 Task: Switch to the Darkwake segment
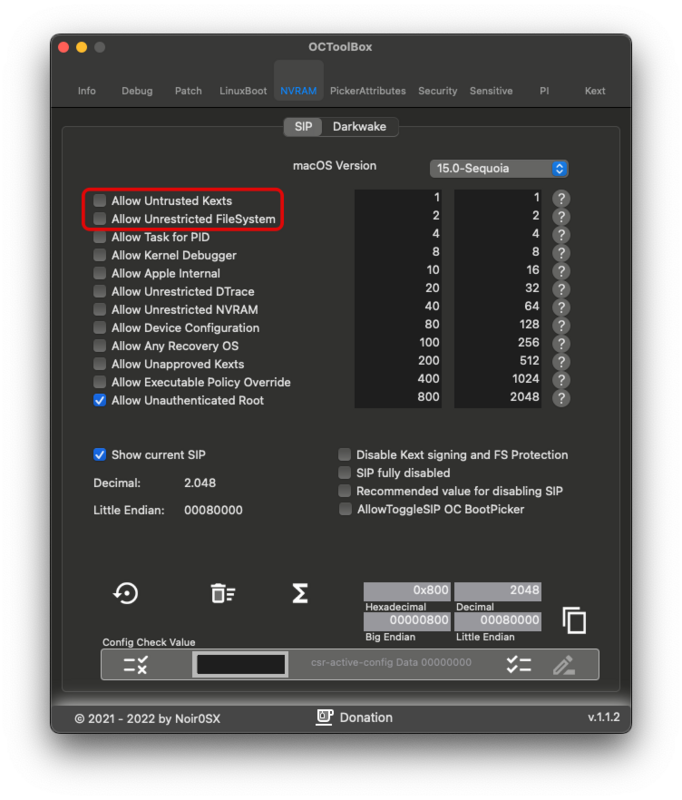(x=360, y=127)
